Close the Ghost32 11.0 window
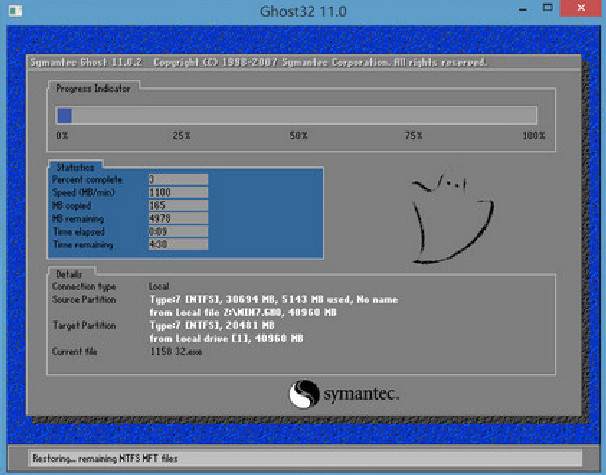606x475 pixels. click(580, 8)
